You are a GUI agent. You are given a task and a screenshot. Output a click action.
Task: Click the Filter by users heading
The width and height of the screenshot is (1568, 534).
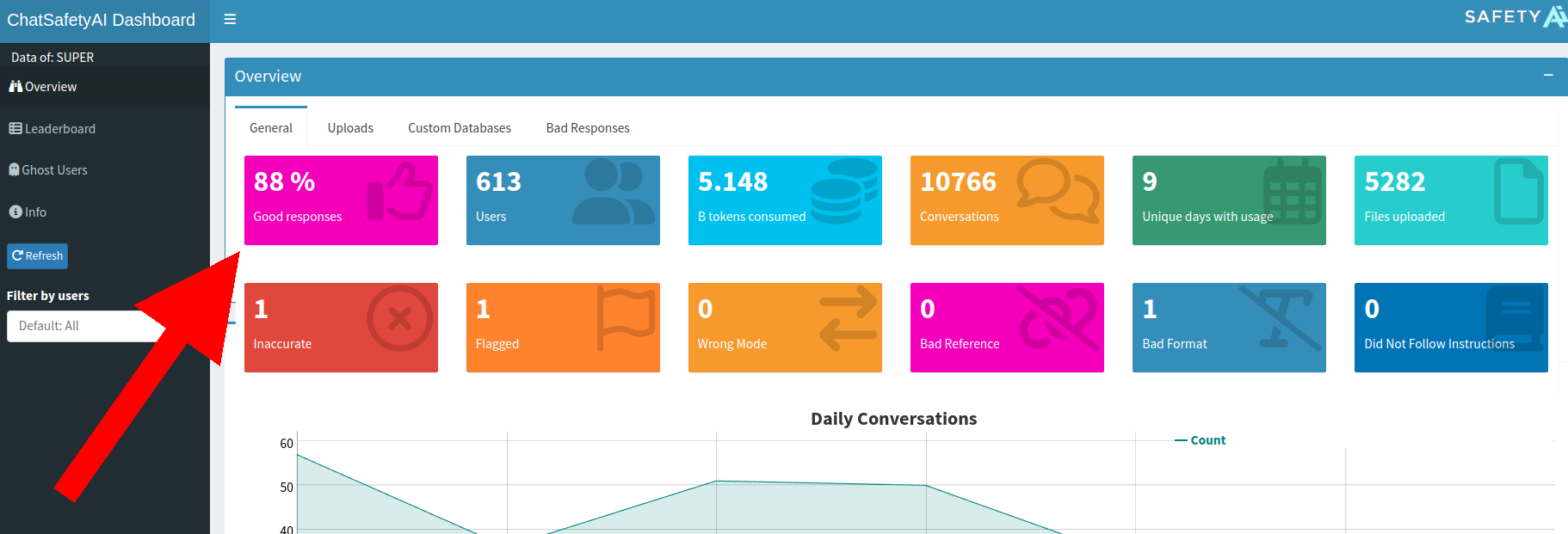(48, 296)
